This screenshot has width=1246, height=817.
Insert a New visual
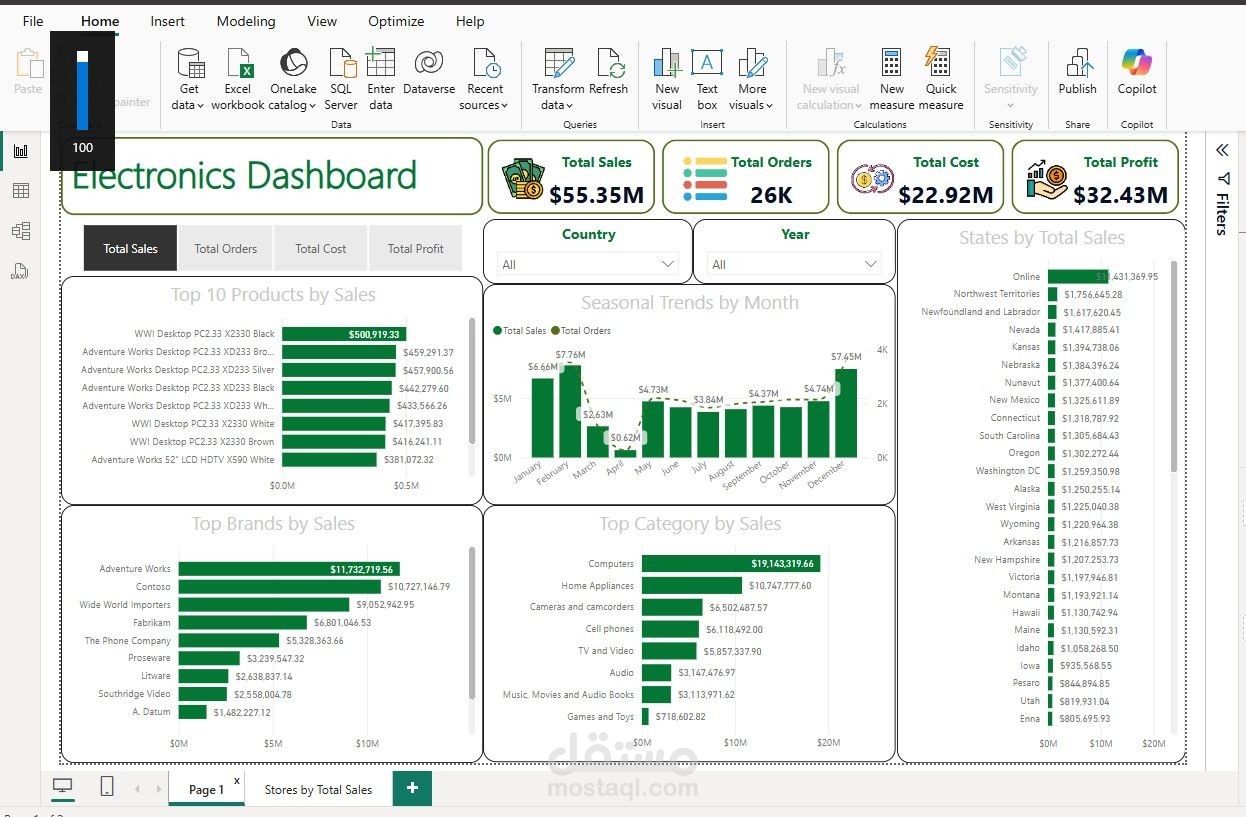[x=667, y=79]
